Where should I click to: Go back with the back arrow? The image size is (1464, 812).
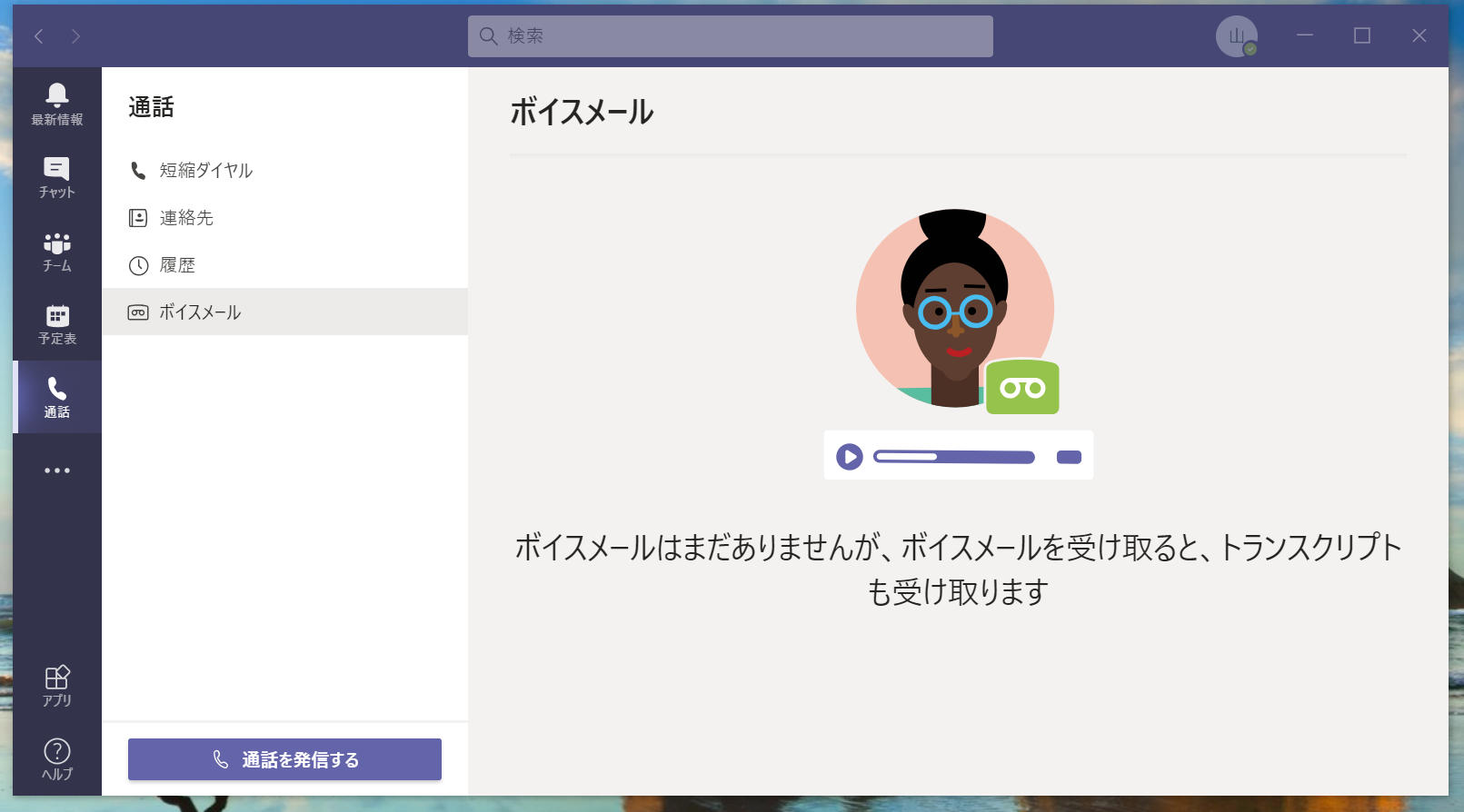click(39, 35)
